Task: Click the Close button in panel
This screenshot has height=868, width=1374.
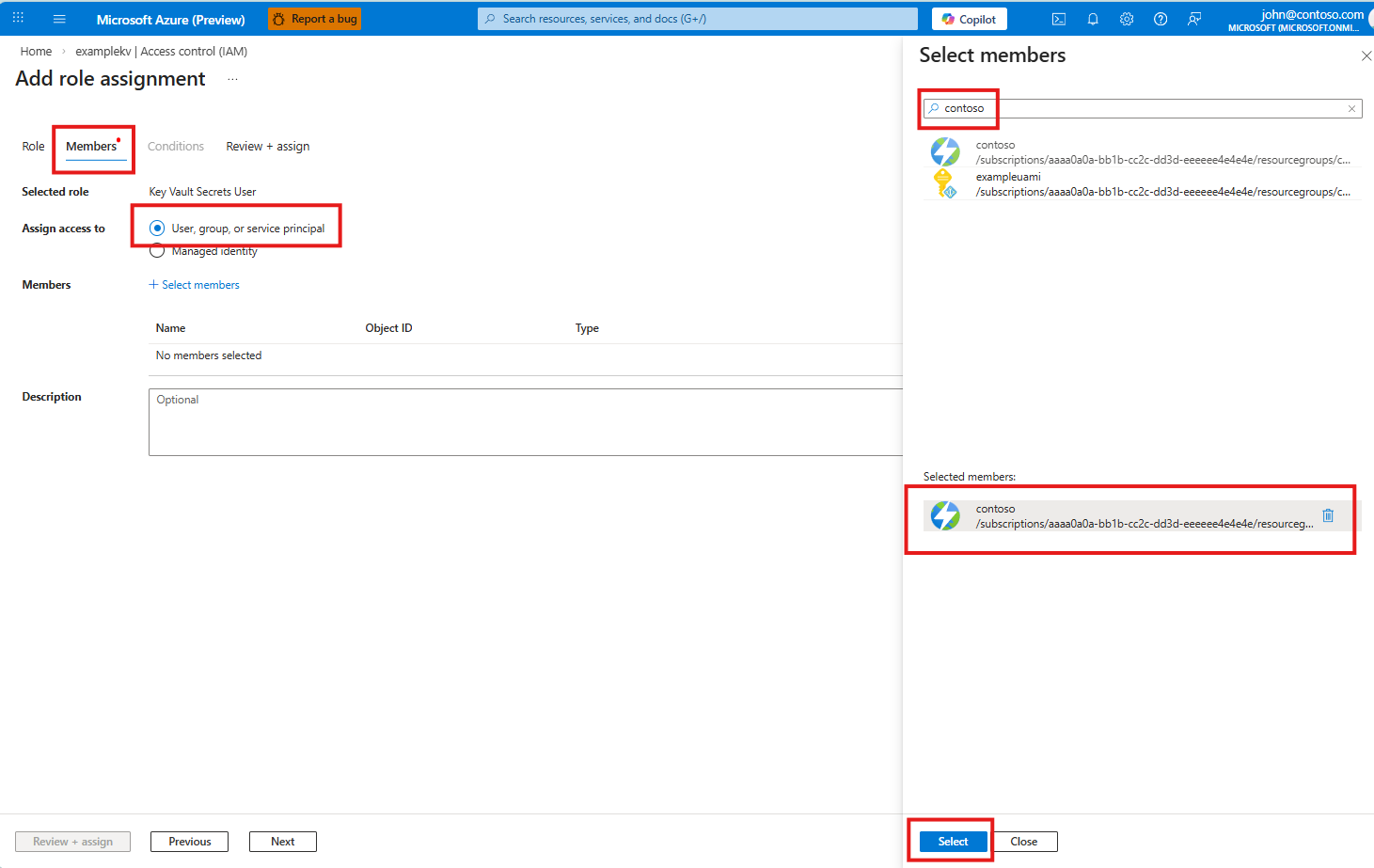Action: click(1023, 842)
